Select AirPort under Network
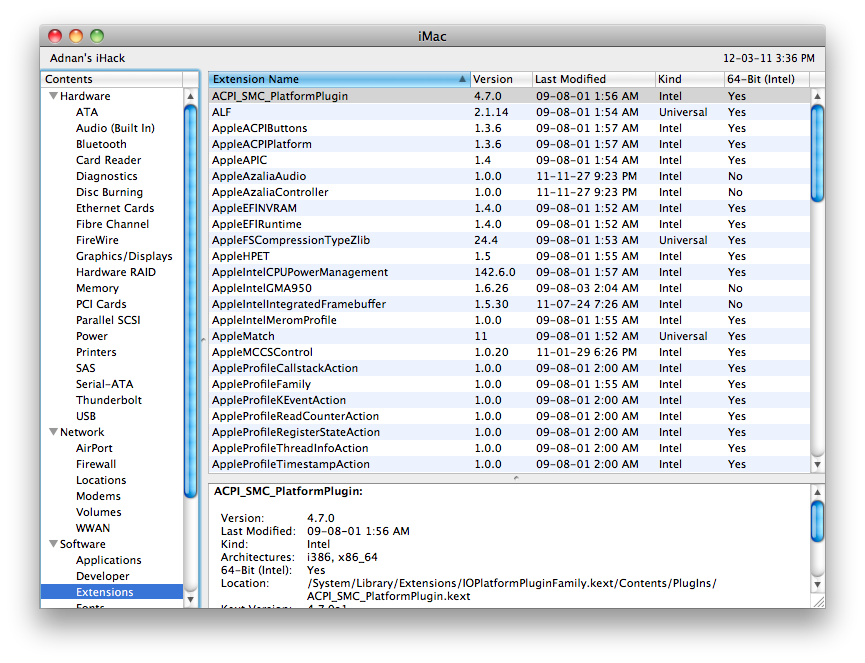Screen dimensions: 865x663 point(94,448)
